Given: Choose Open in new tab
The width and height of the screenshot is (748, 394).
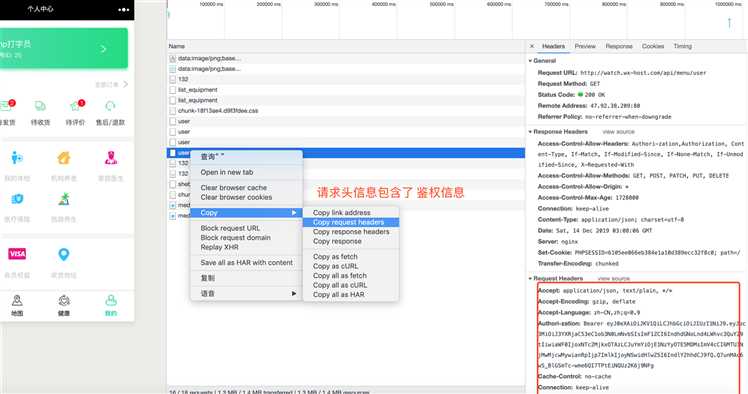Looking at the screenshot, I should point(246,172).
